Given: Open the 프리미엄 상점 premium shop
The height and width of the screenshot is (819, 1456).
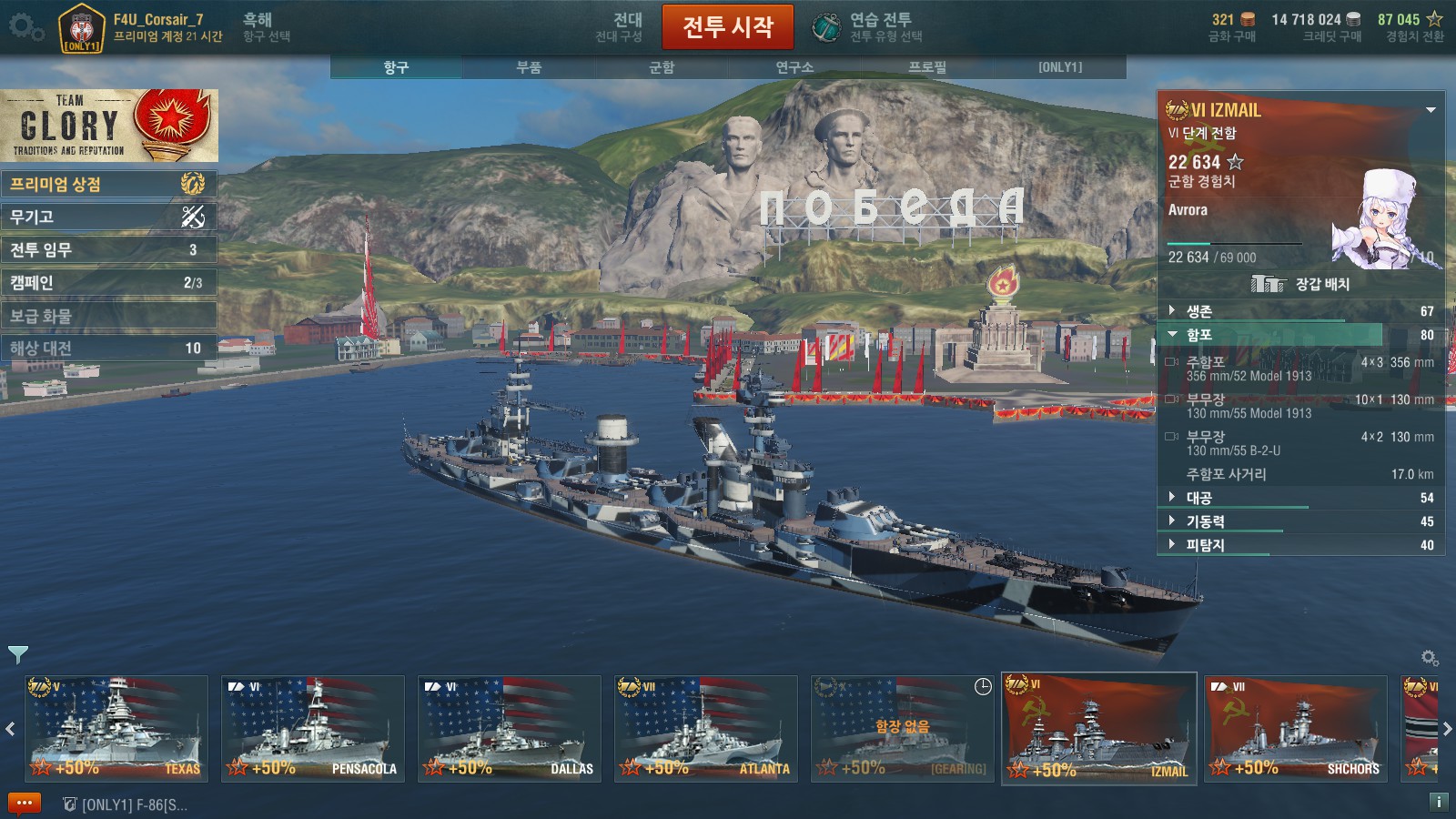Looking at the screenshot, I should tap(108, 184).
